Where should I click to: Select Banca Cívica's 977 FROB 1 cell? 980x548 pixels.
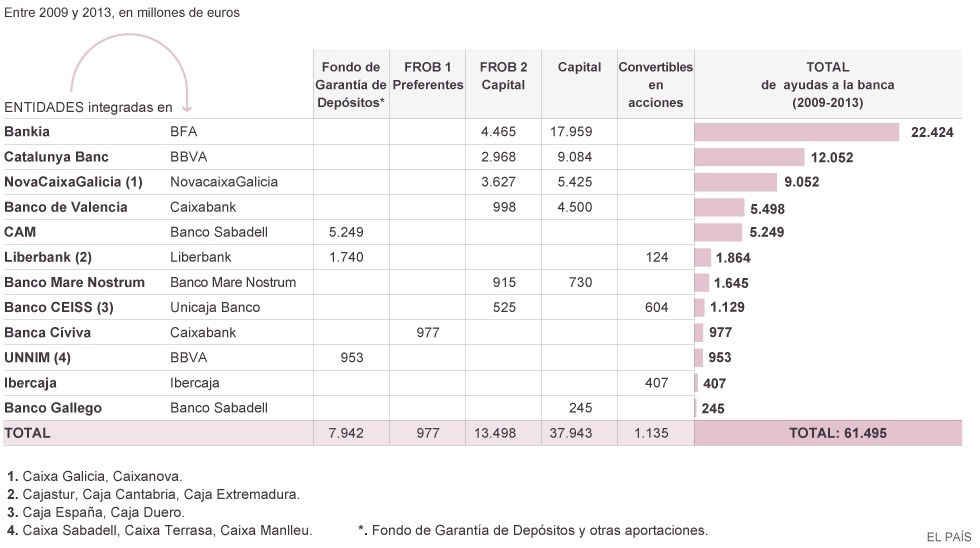tap(428, 332)
